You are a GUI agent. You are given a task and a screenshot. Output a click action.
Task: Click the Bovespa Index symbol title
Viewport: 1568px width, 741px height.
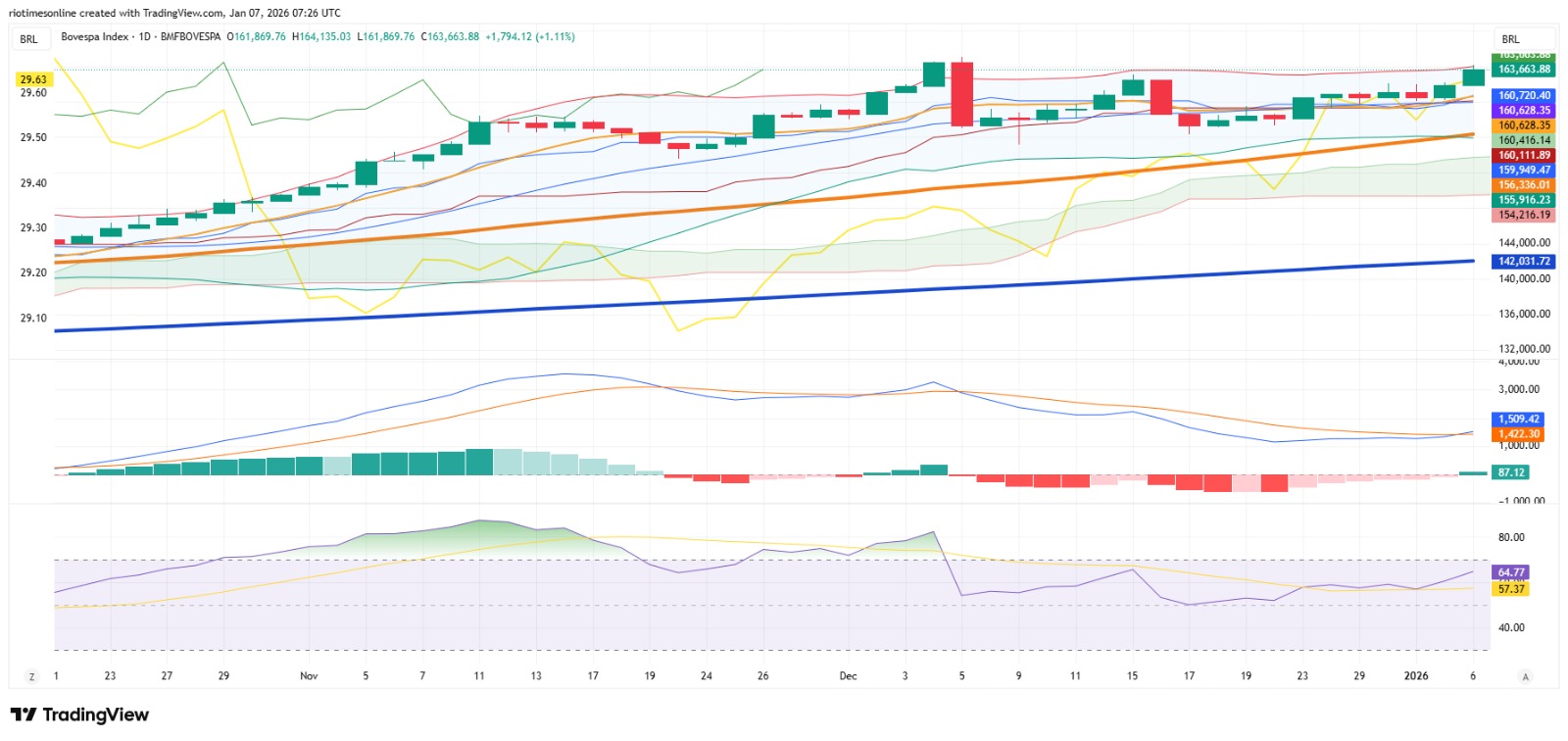95,37
